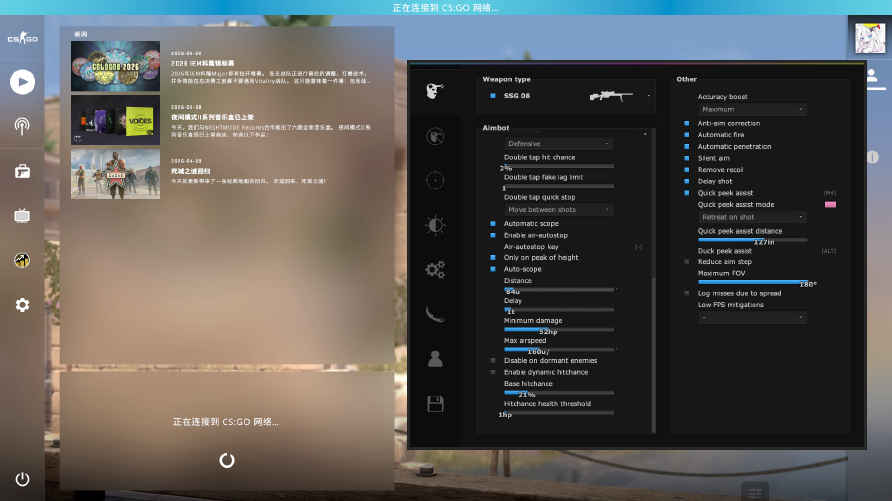Select the double-gears misc tab in overlay menu
The width and height of the screenshot is (892, 501).
[x=435, y=269]
